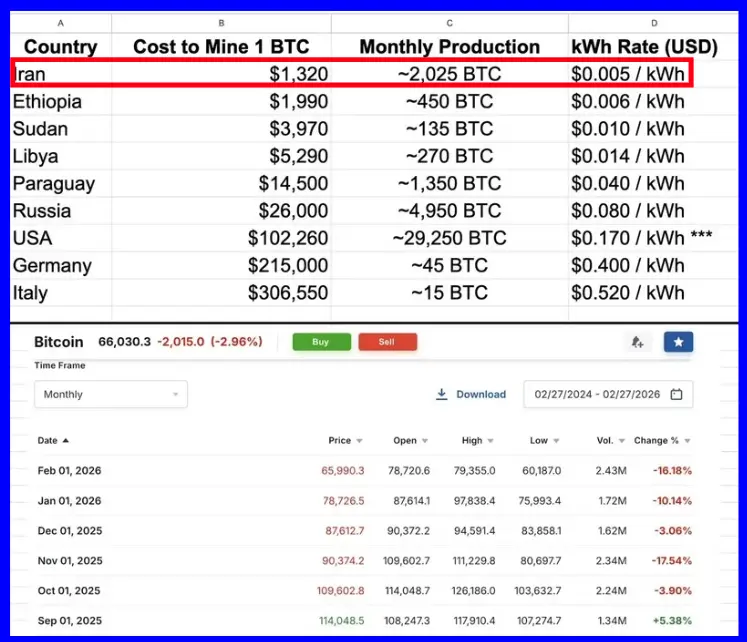Open the Monthly time frame dropdown
Viewport: 747px width, 642px height.
110,395
